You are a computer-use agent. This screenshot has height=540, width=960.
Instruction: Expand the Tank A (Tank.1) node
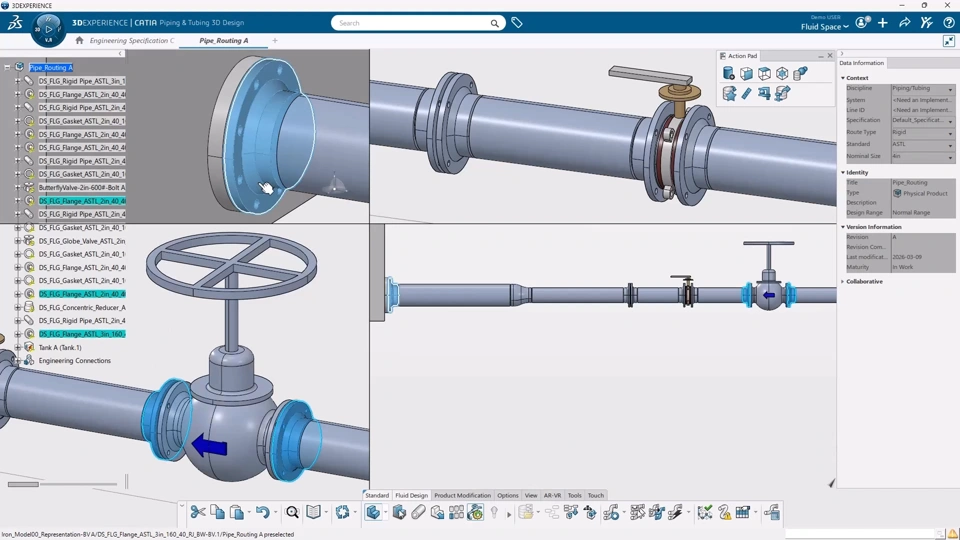pos(18,347)
